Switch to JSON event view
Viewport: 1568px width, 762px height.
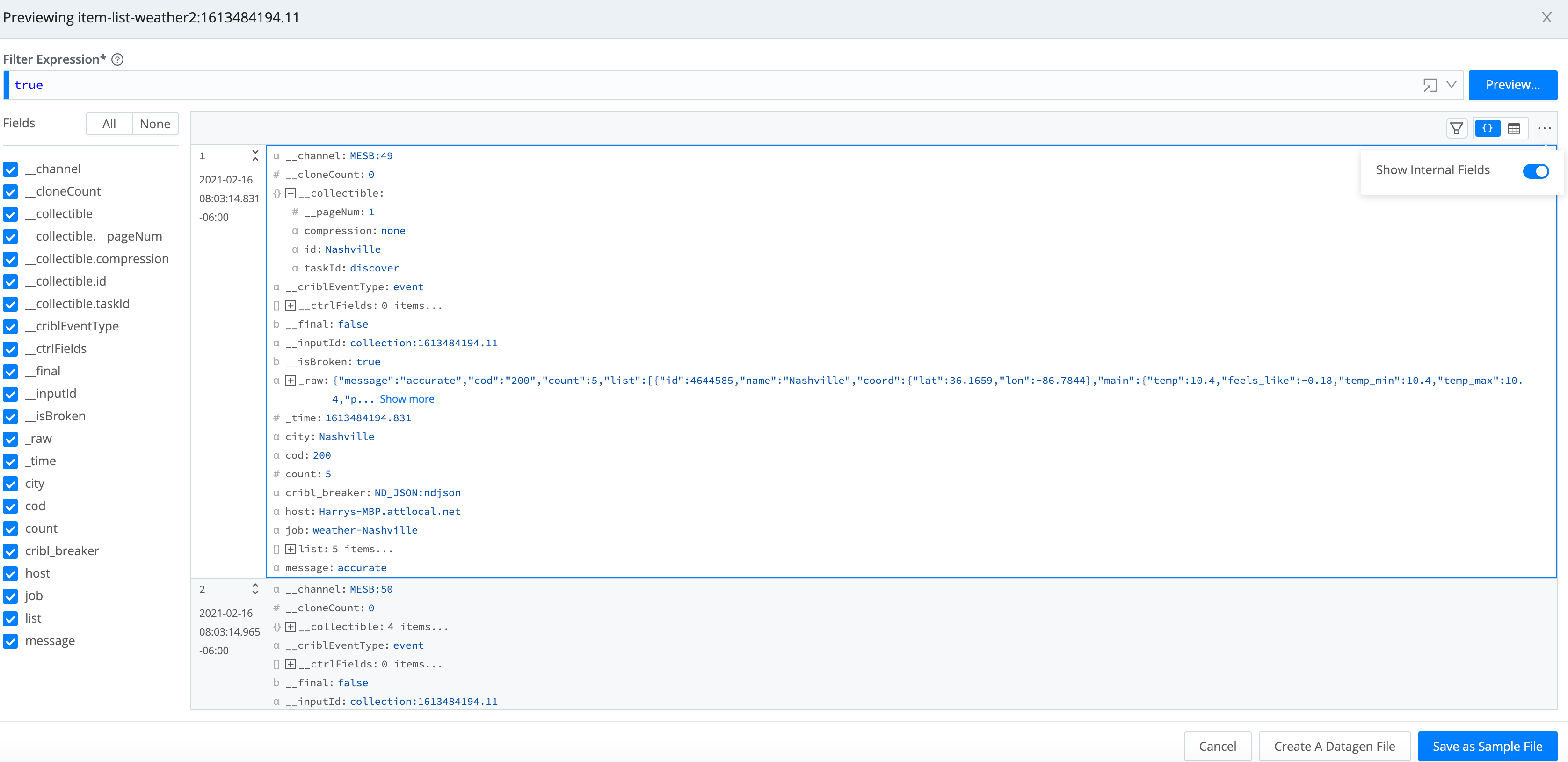[1487, 129]
